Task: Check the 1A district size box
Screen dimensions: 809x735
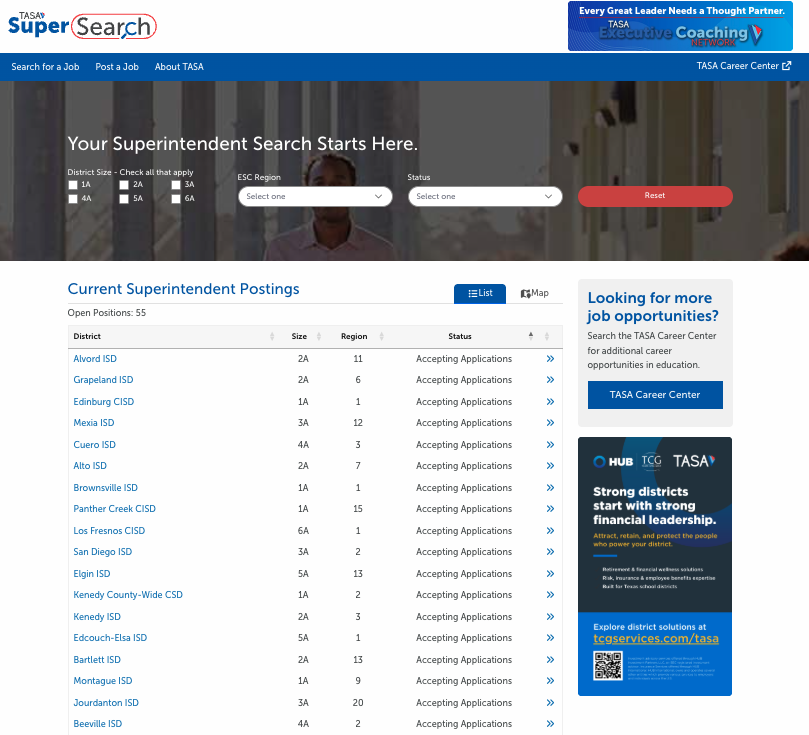Action: 73,185
